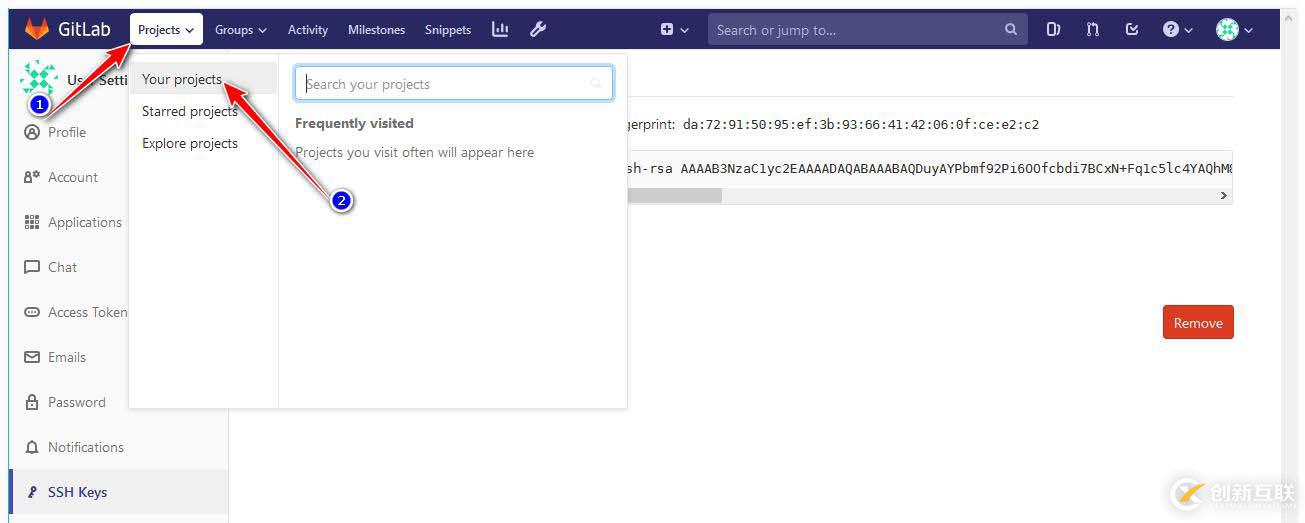Open the Groups dropdown menu
Viewport: 1305px width, 523px height.
(x=241, y=29)
